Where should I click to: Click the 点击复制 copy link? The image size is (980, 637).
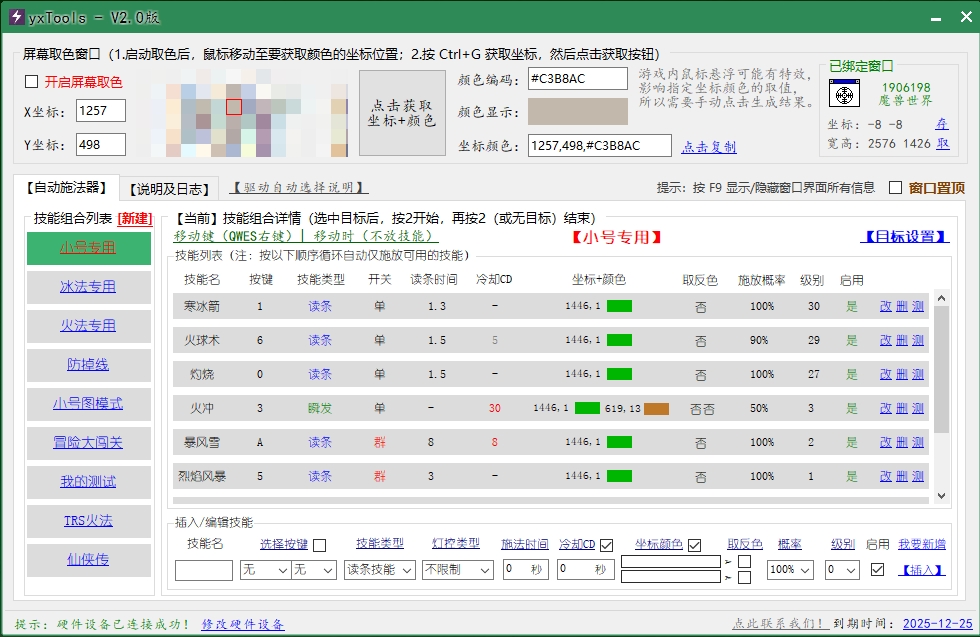[708, 147]
